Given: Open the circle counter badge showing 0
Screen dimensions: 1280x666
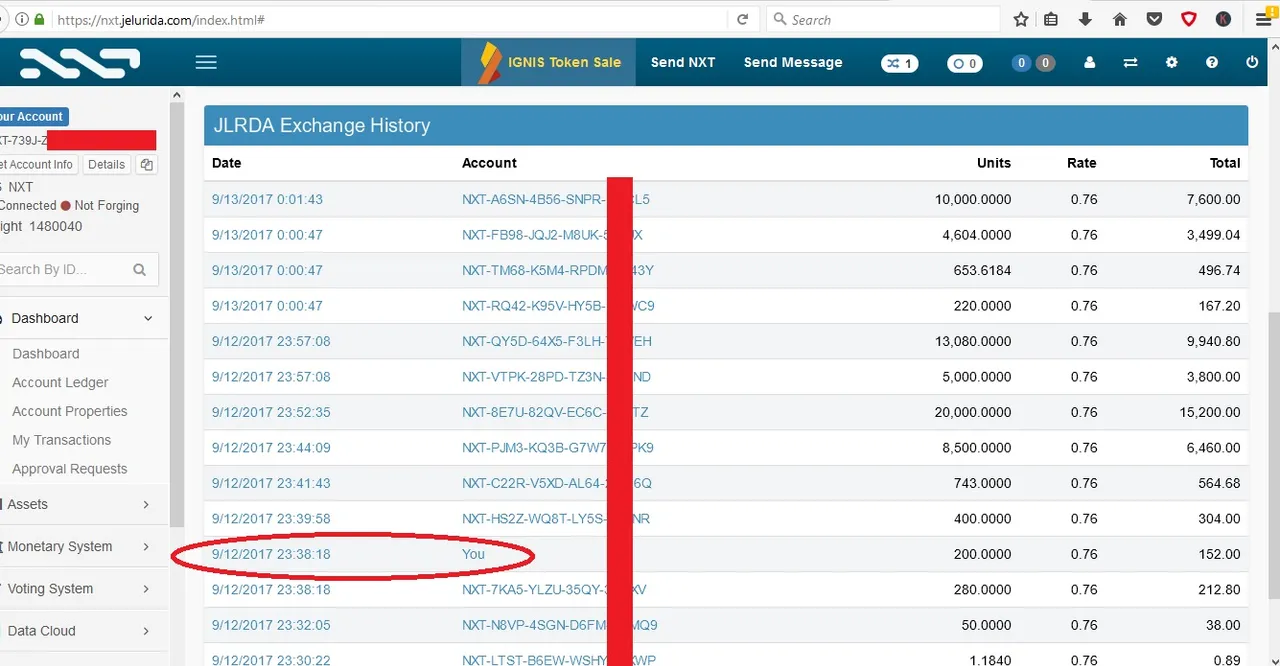Looking at the screenshot, I should [x=965, y=63].
